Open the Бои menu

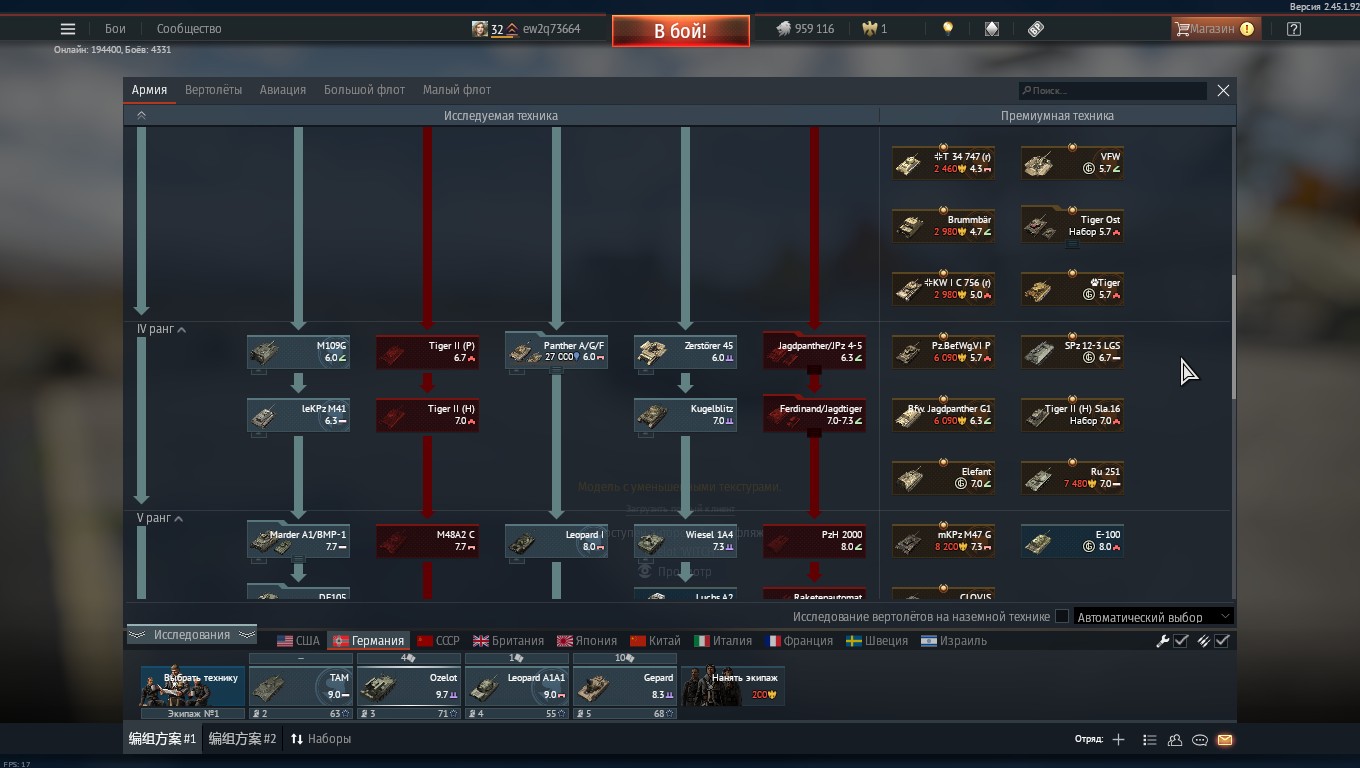pyautogui.click(x=115, y=29)
